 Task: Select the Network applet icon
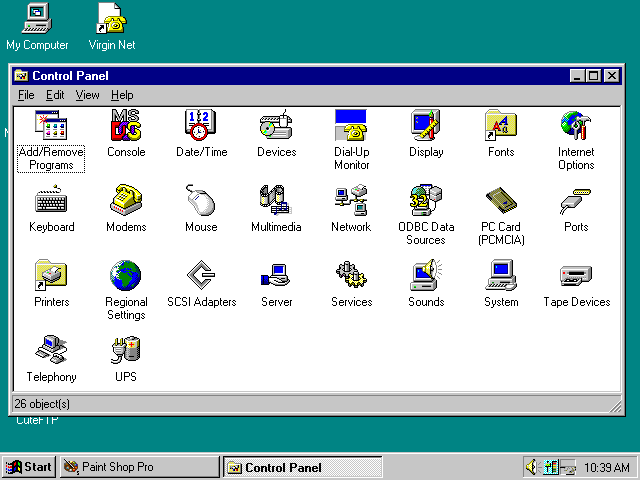[x=351, y=200]
